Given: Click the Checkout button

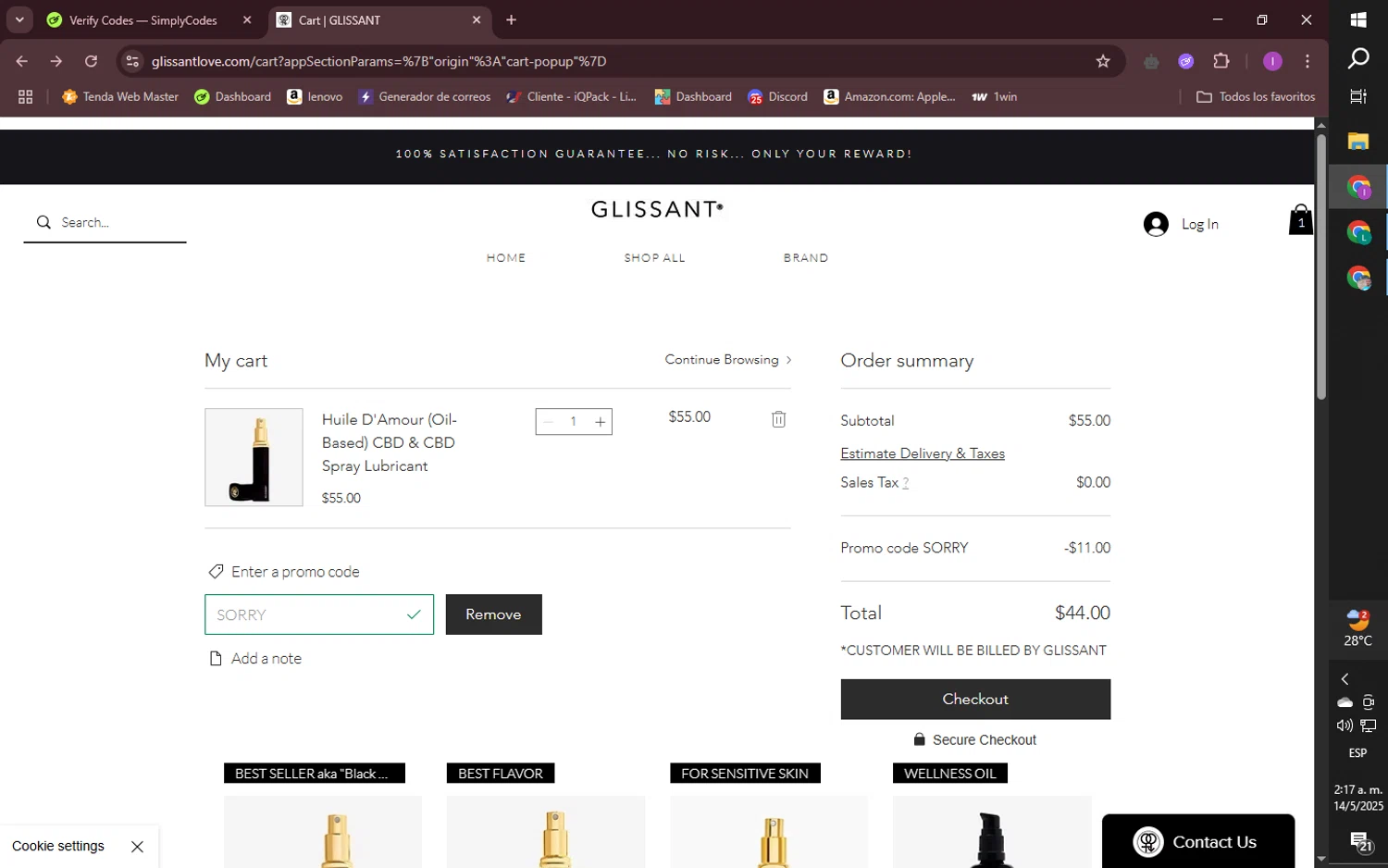Looking at the screenshot, I should [975, 700].
